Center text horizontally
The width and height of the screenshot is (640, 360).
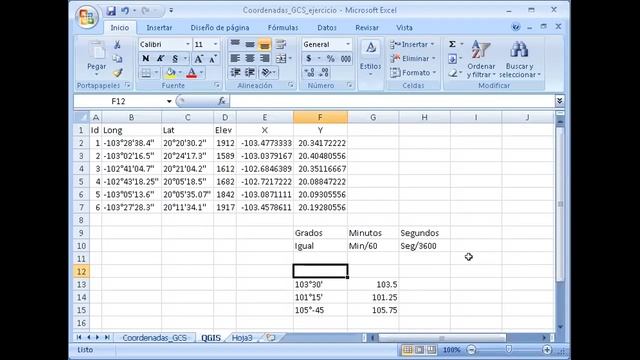click(250, 58)
